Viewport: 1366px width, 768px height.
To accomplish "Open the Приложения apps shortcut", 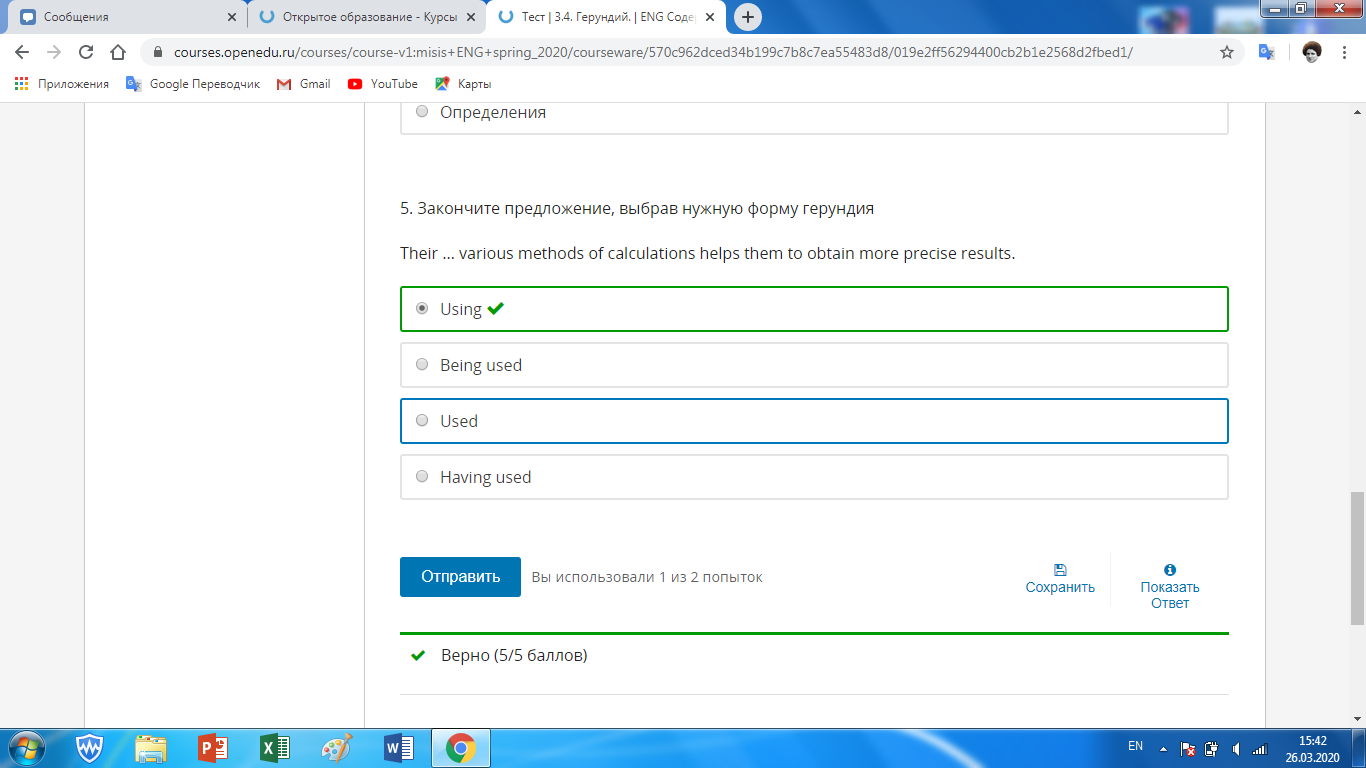I will click(x=62, y=84).
